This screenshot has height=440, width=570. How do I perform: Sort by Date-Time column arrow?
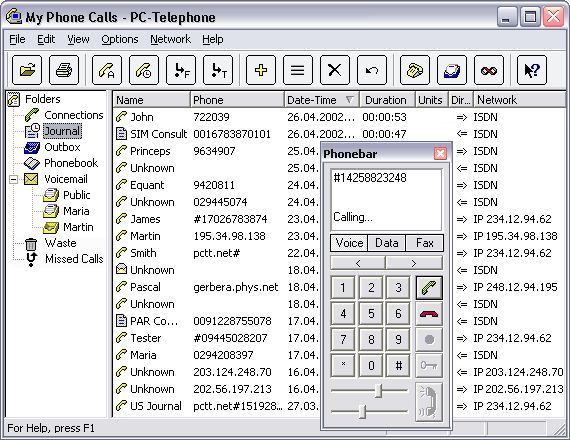coord(349,99)
